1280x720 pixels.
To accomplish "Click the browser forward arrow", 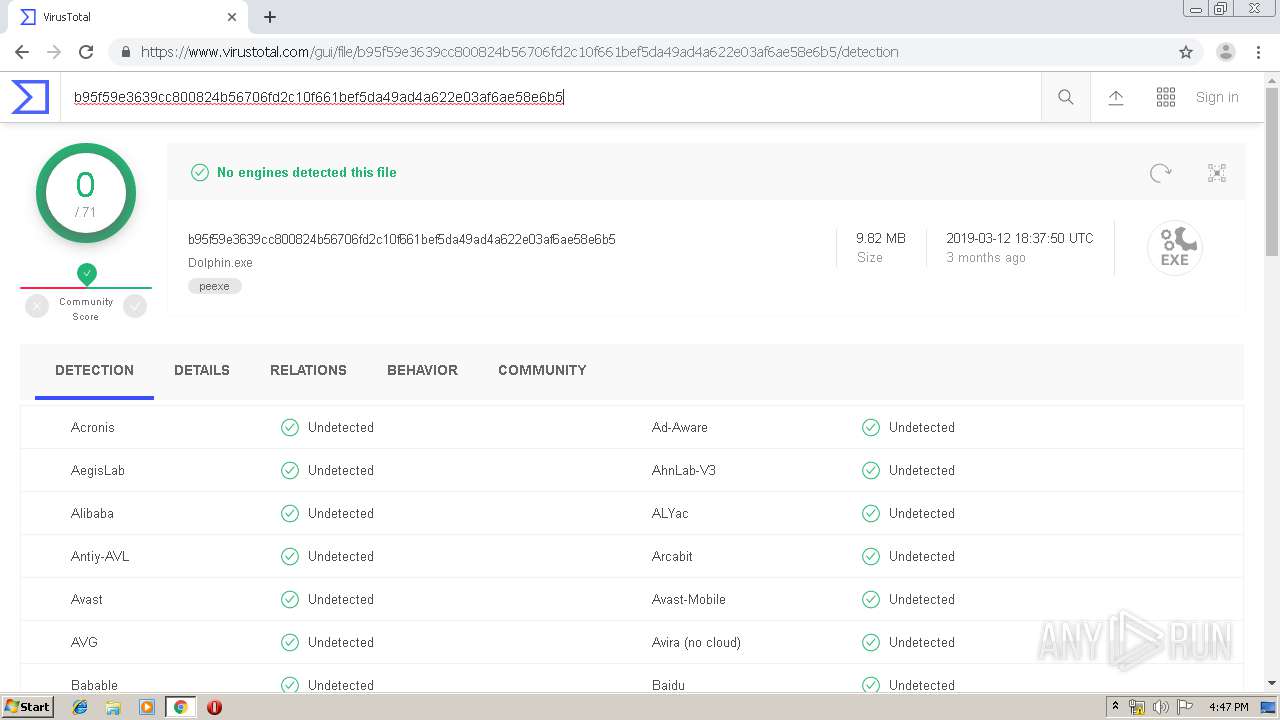I will click(x=54, y=52).
